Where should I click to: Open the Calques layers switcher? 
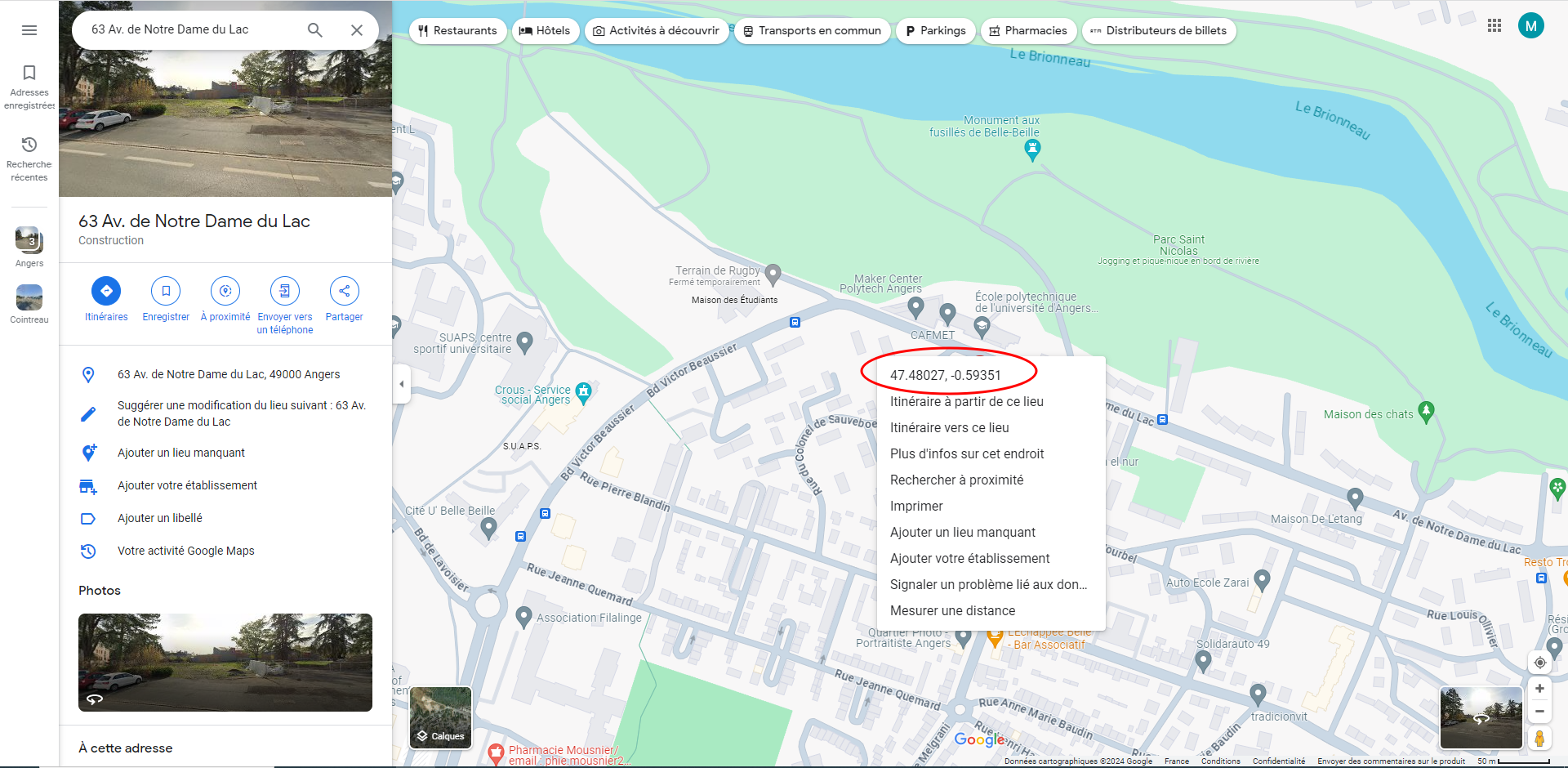(x=441, y=717)
